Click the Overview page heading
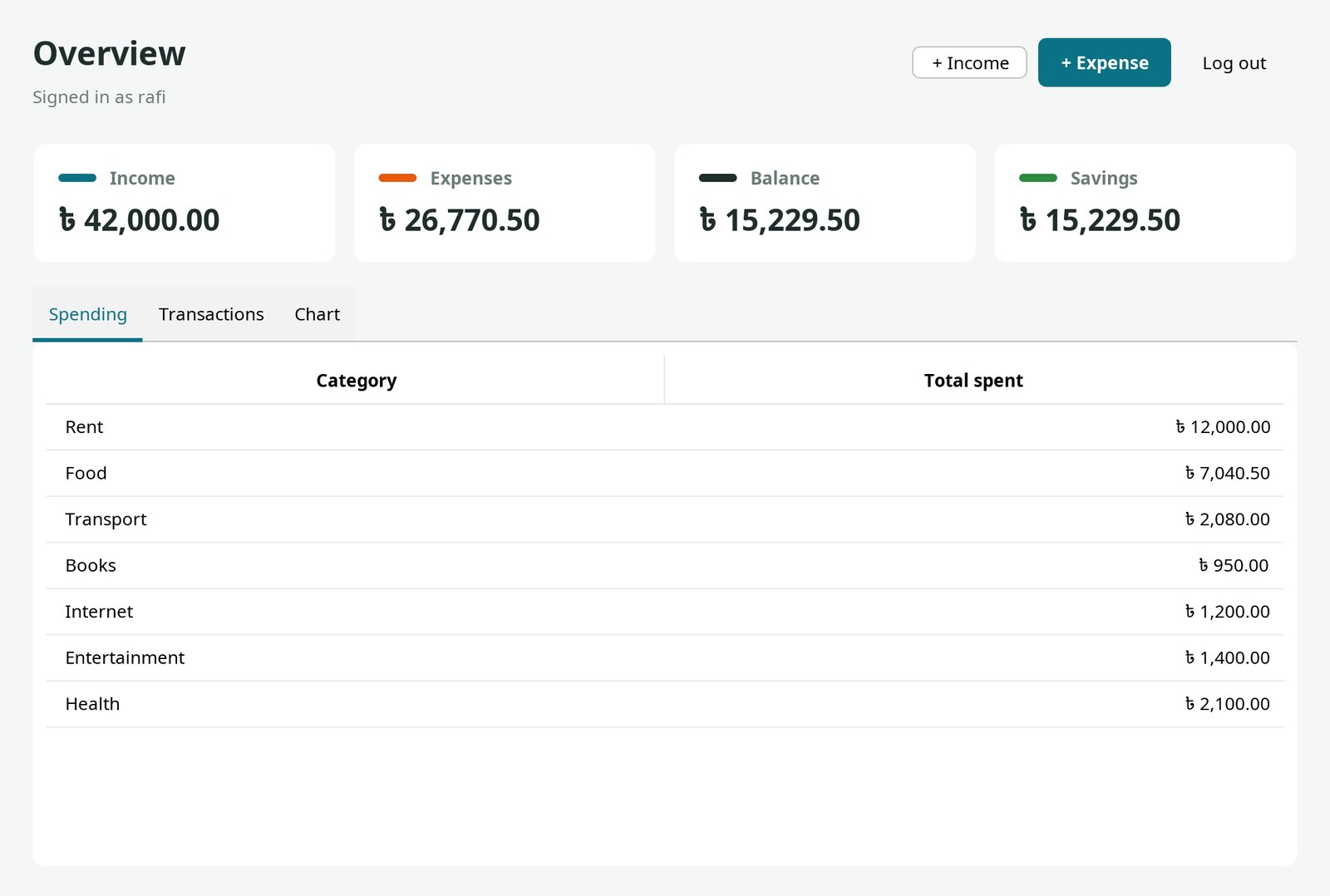The image size is (1330, 896). point(109,54)
